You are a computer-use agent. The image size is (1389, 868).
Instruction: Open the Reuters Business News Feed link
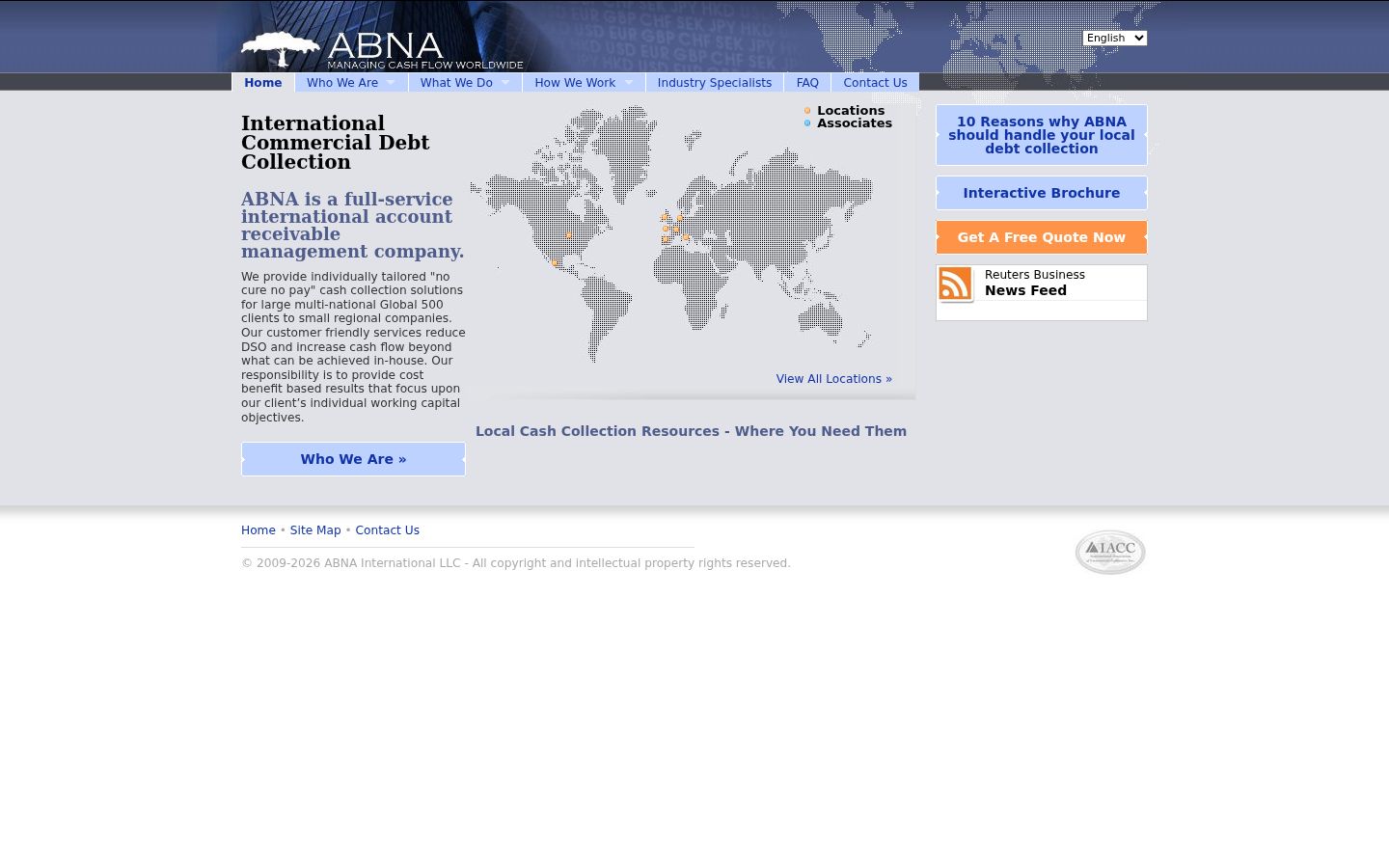click(1035, 283)
